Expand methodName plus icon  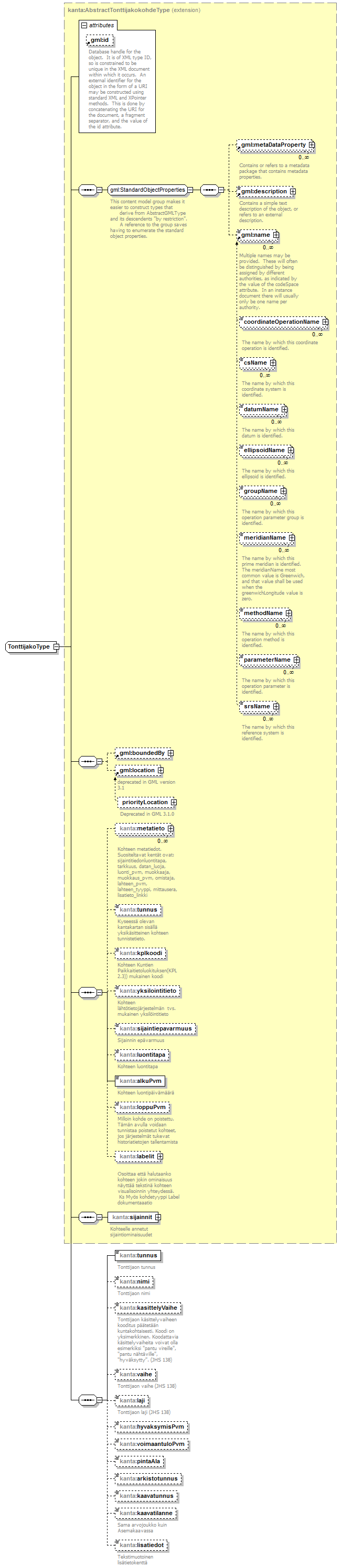pyautogui.click(x=288, y=613)
